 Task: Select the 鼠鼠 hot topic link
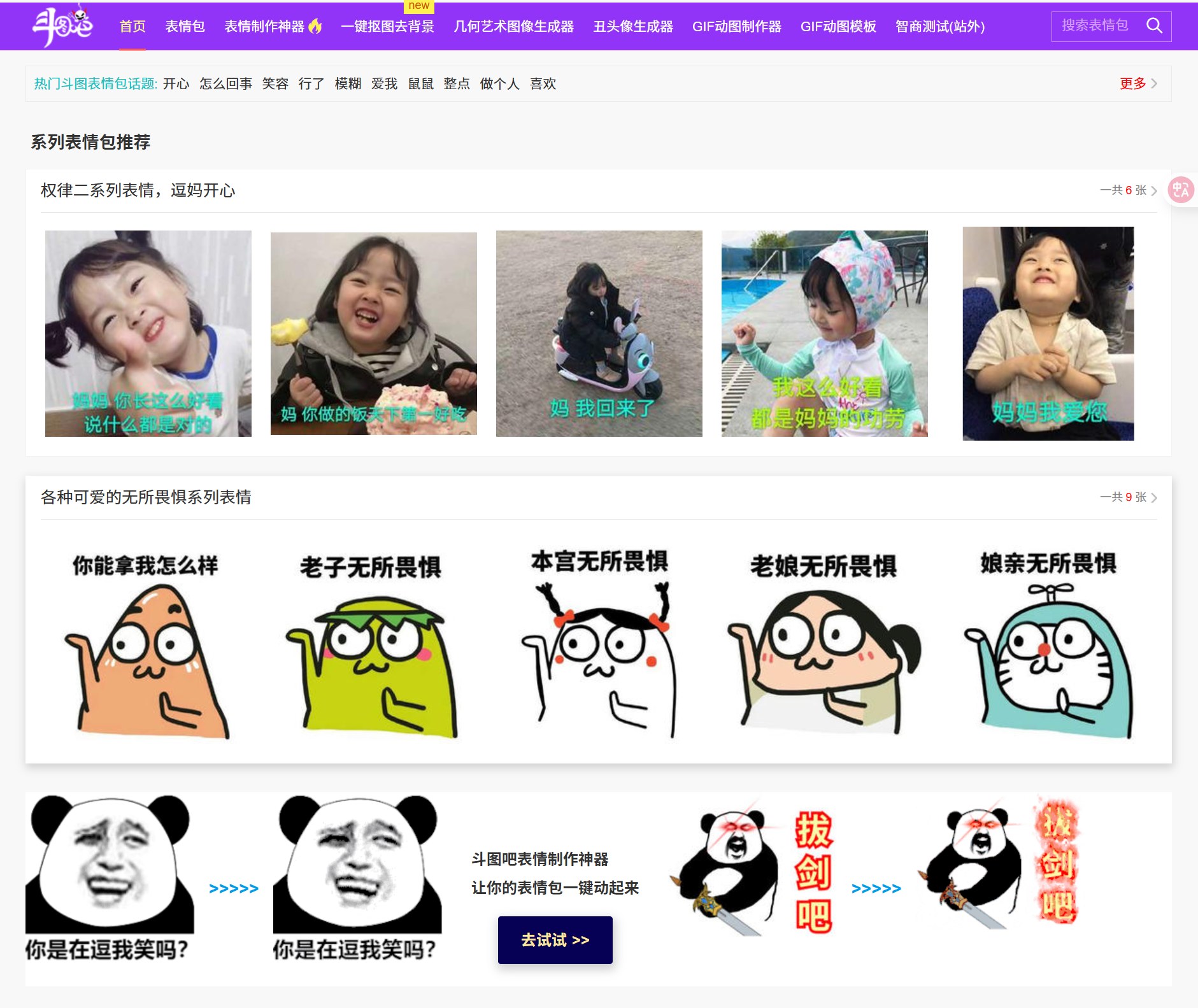click(x=420, y=84)
